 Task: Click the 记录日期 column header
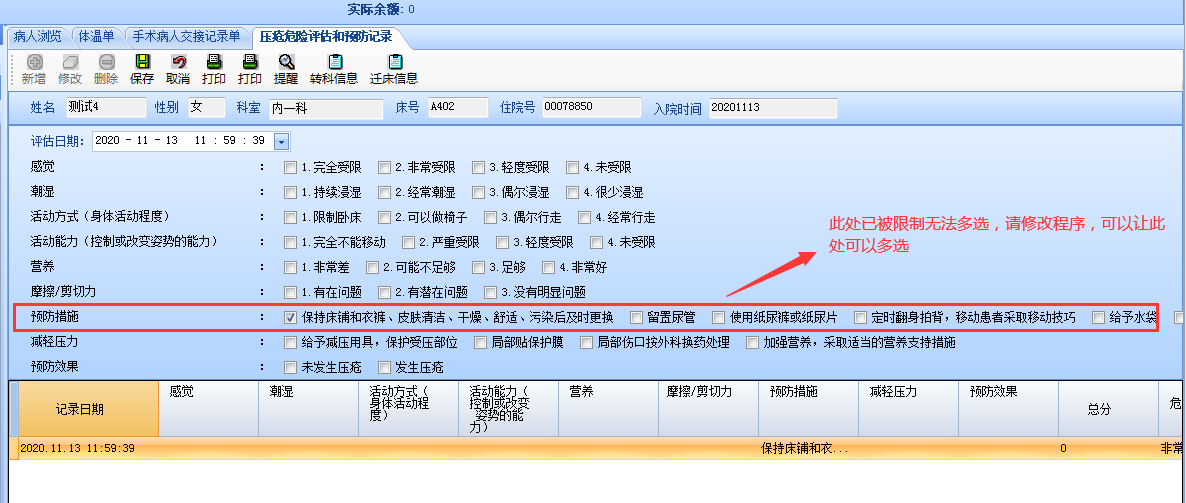89,409
